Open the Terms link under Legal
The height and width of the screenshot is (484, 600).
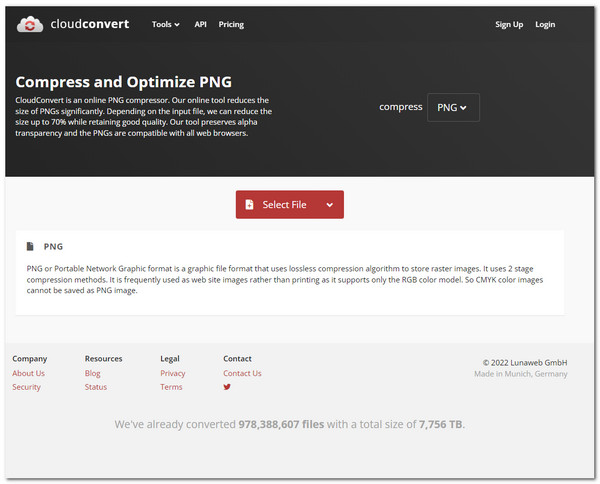[x=171, y=387]
